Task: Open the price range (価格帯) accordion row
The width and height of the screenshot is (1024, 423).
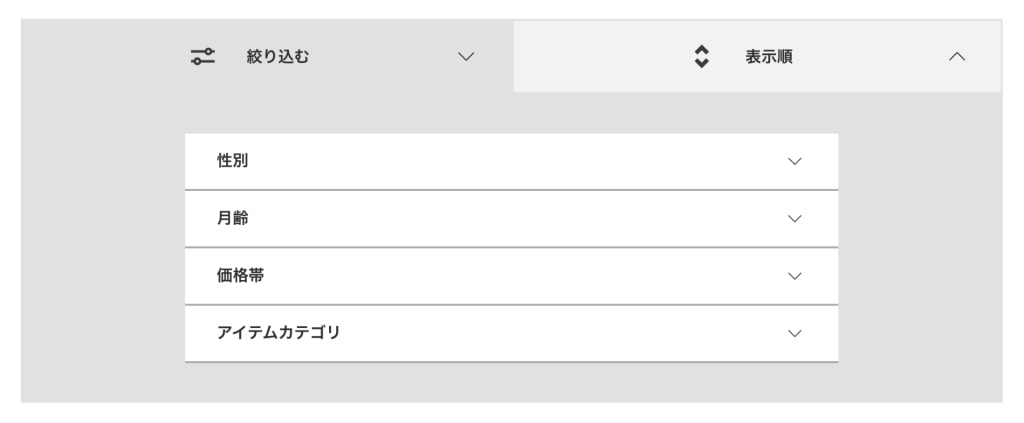Action: (x=511, y=276)
